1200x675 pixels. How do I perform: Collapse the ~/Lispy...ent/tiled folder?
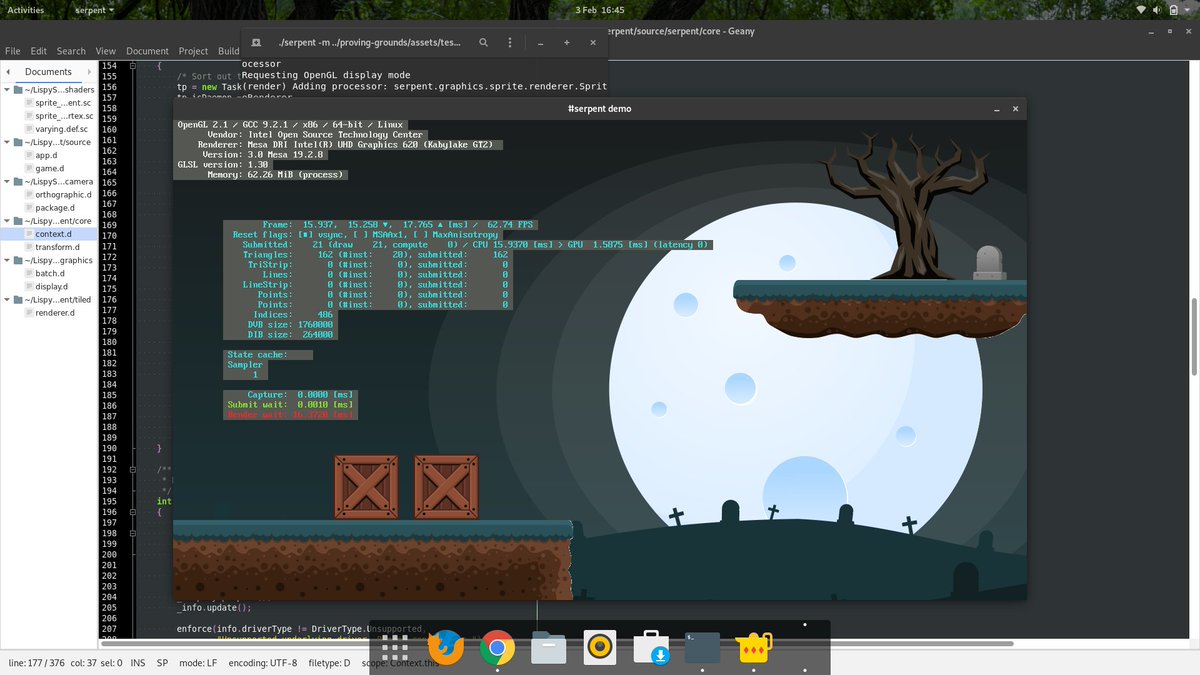(7, 299)
